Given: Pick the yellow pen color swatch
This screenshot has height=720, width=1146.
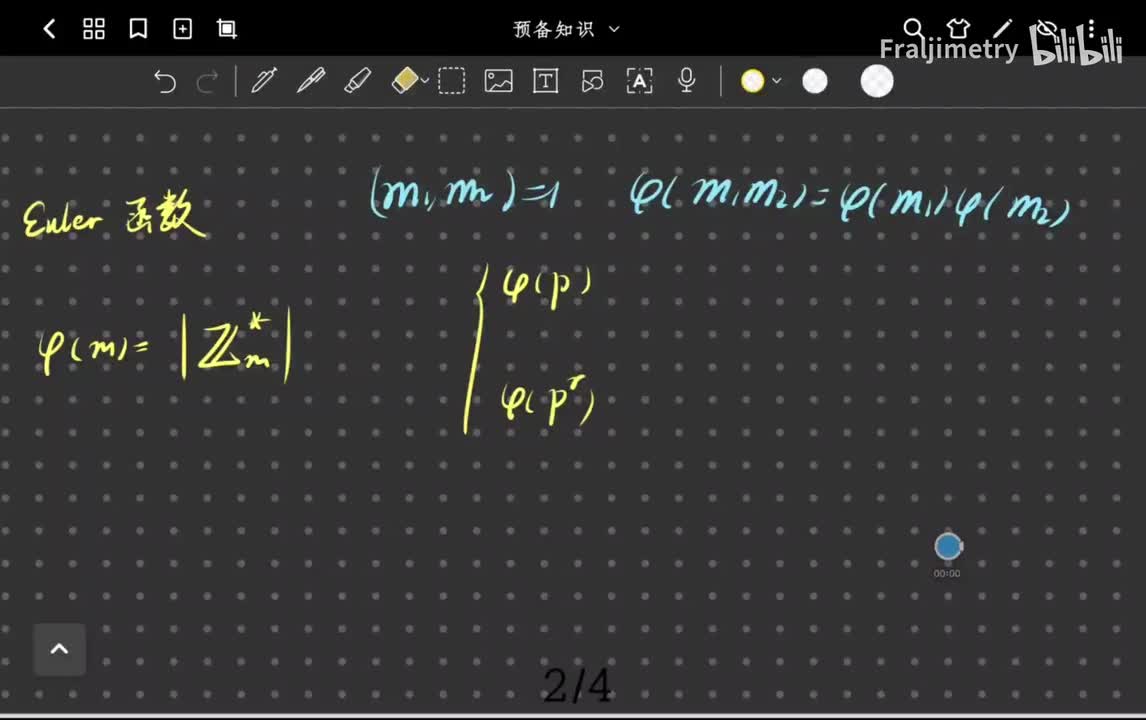Looking at the screenshot, I should (x=752, y=81).
